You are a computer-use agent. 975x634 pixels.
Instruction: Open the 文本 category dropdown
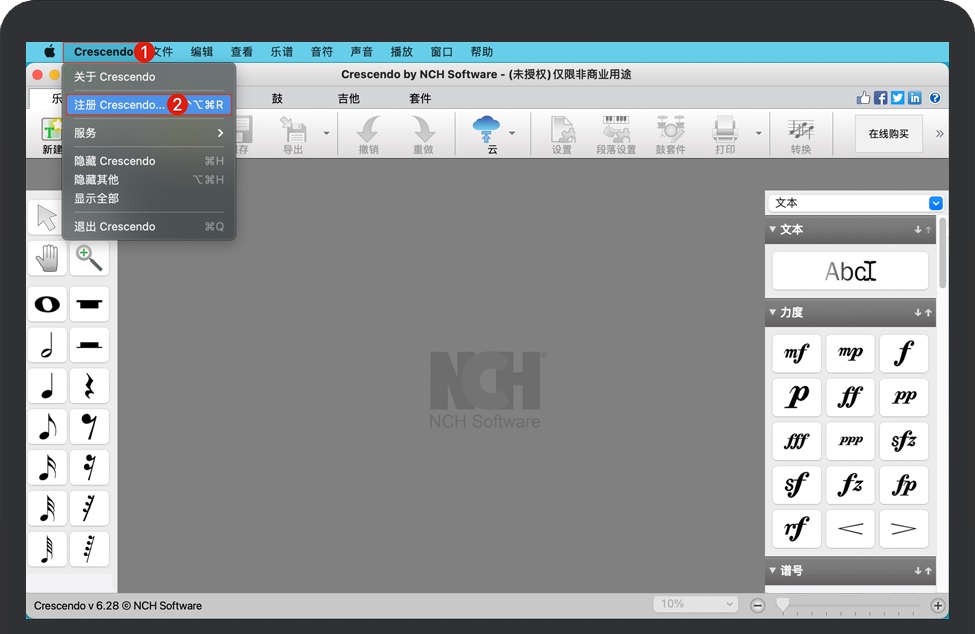point(855,203)
